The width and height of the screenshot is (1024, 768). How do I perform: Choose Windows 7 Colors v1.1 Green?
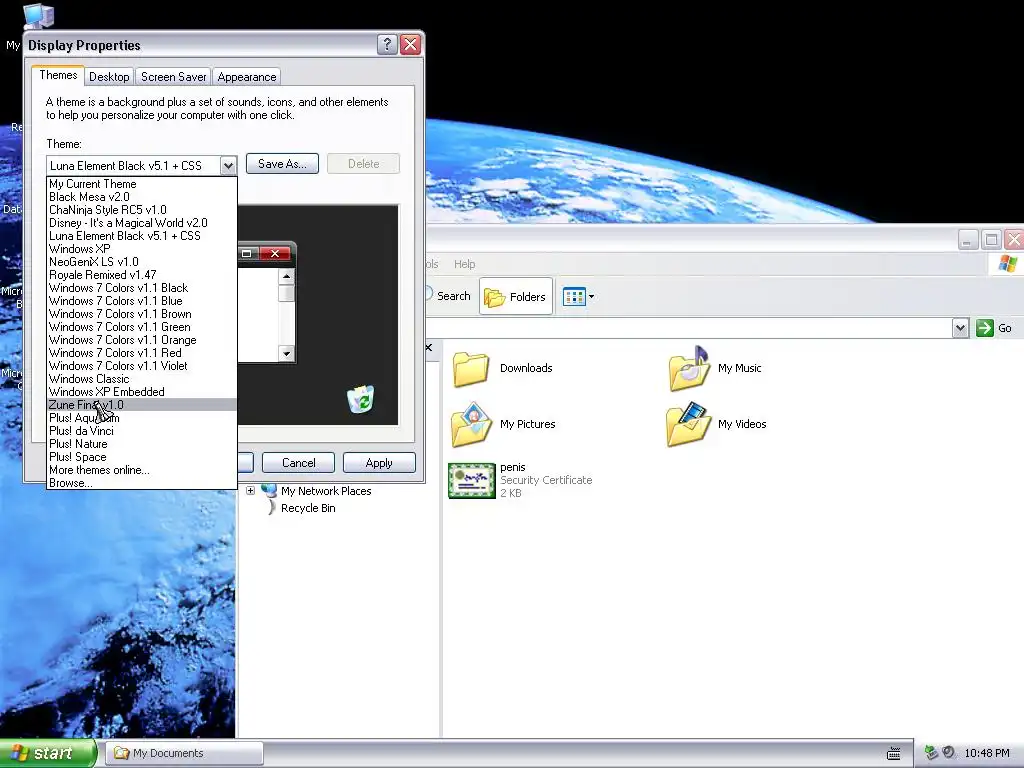pos(142,328)
